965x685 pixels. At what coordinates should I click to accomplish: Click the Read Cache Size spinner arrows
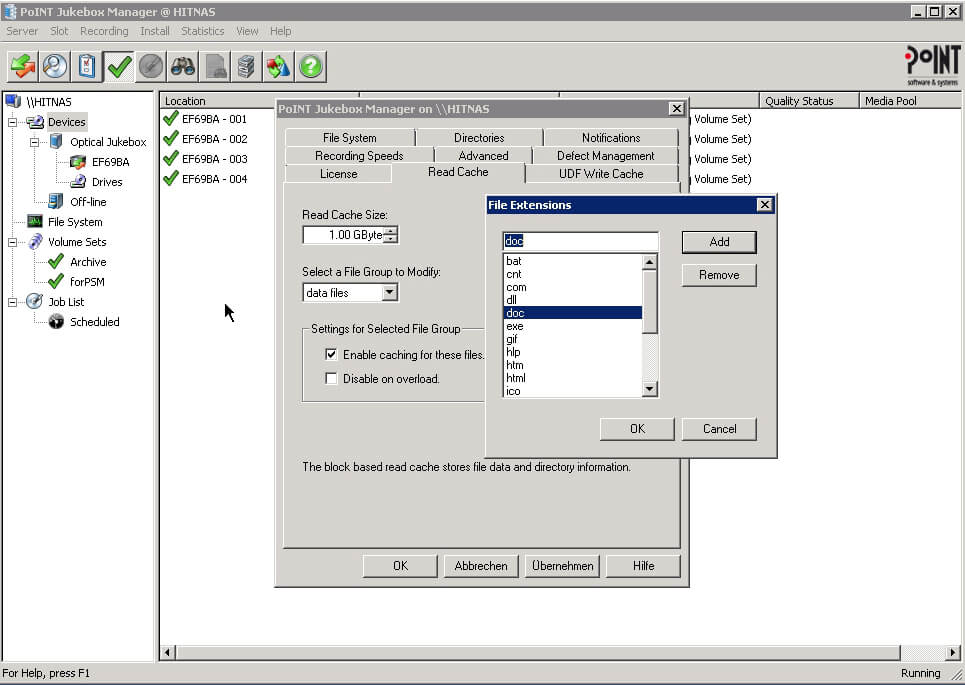pos(391,234)
